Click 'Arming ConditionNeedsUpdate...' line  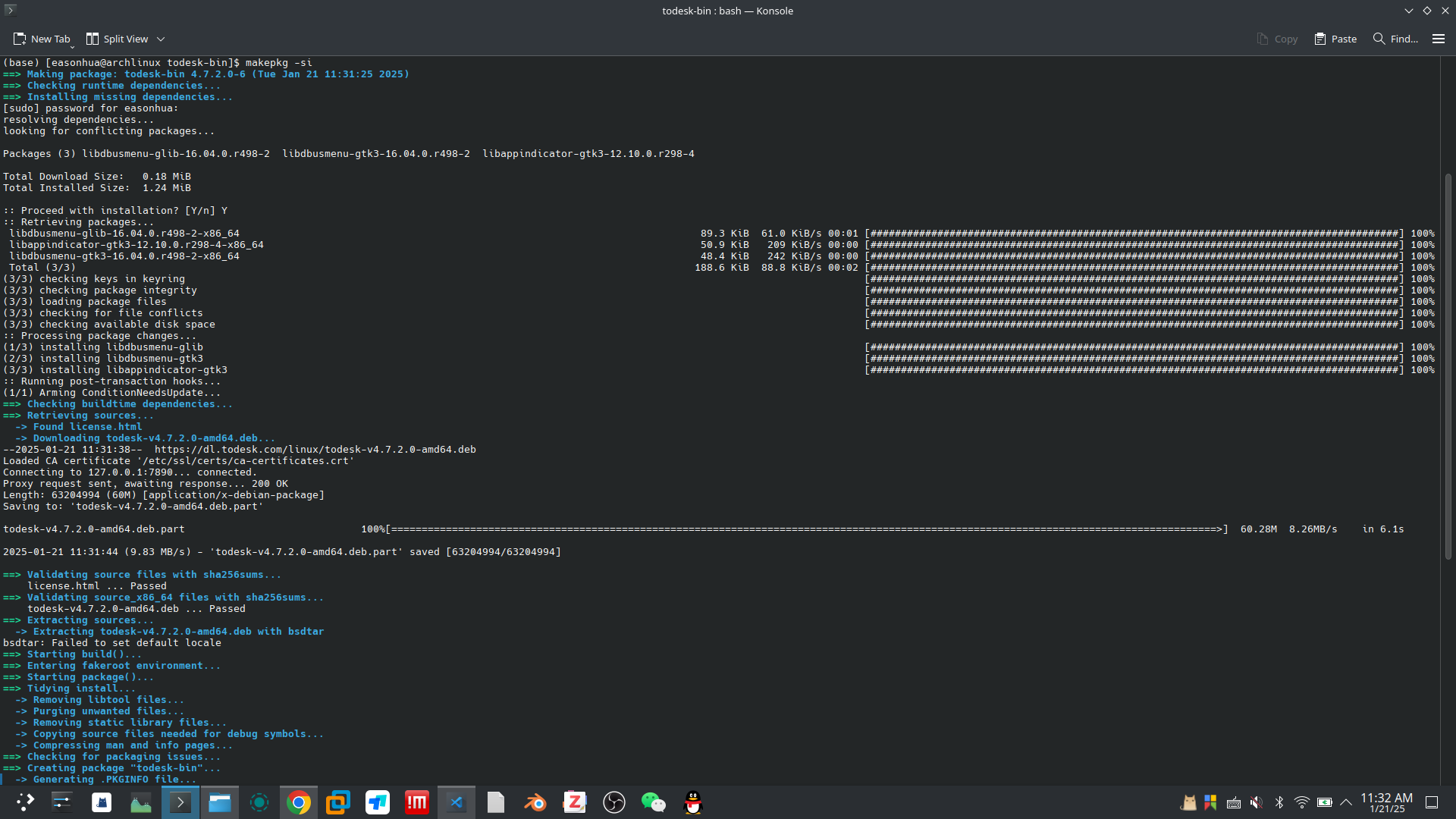coord(112,393)
